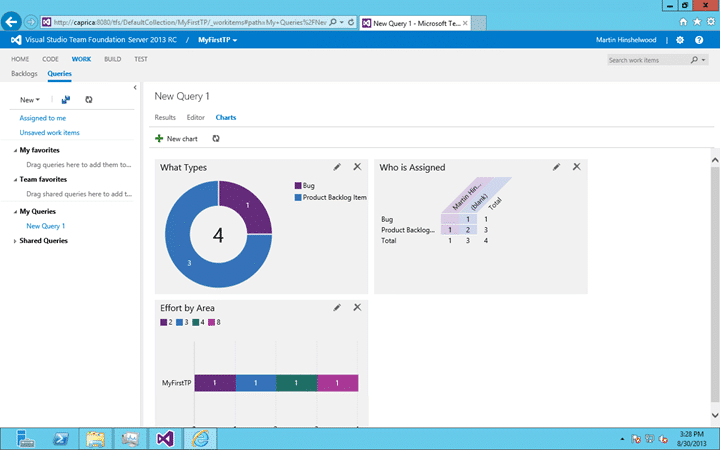Viewport: 720px width, 450px height.
Task: Switch to the Editor tab
Action: (196, 118)
